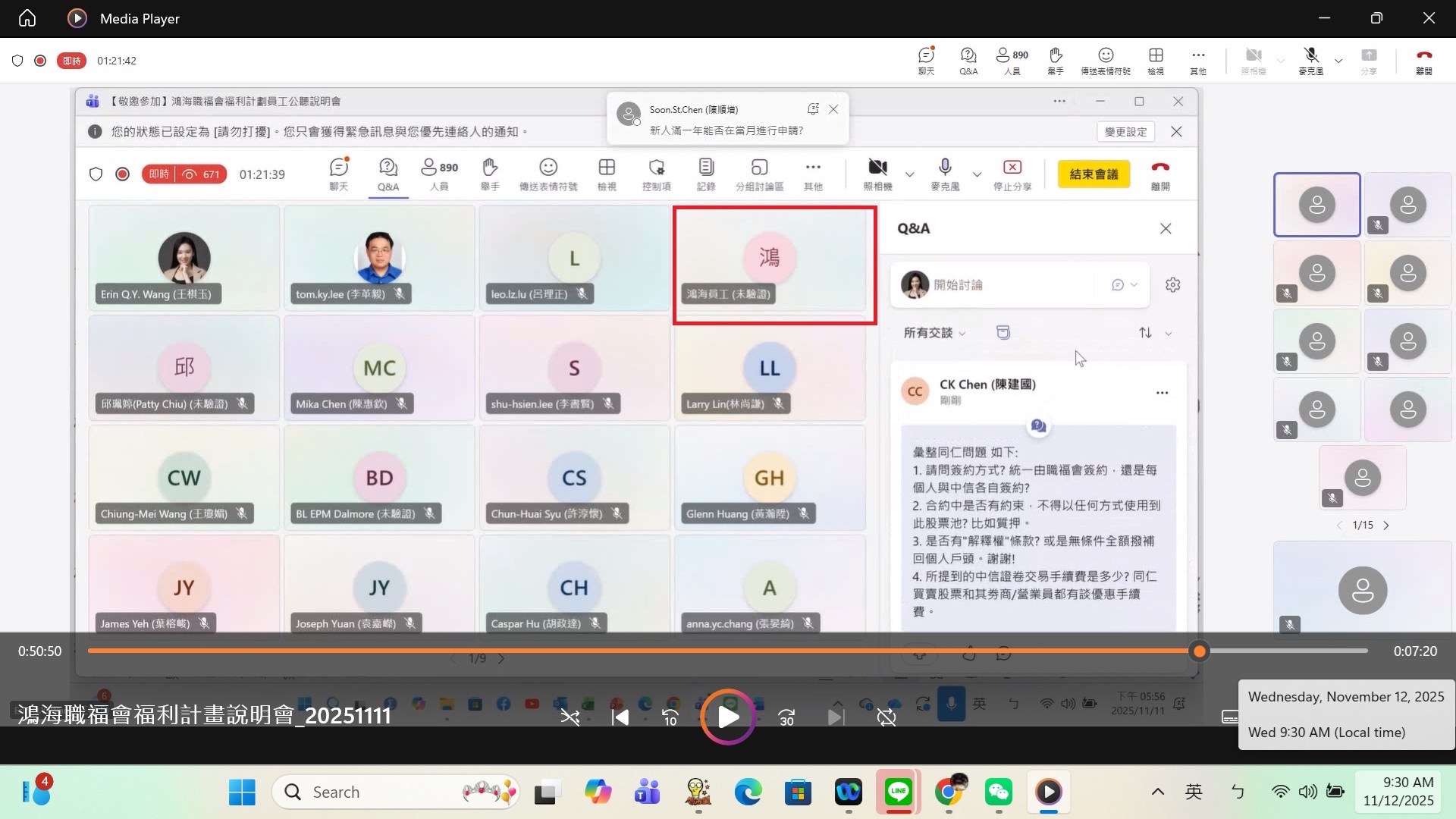Toggle repeat mode in playback controls
The height and width of the screenshot is (819, 1456).
[x=886, y=717]
